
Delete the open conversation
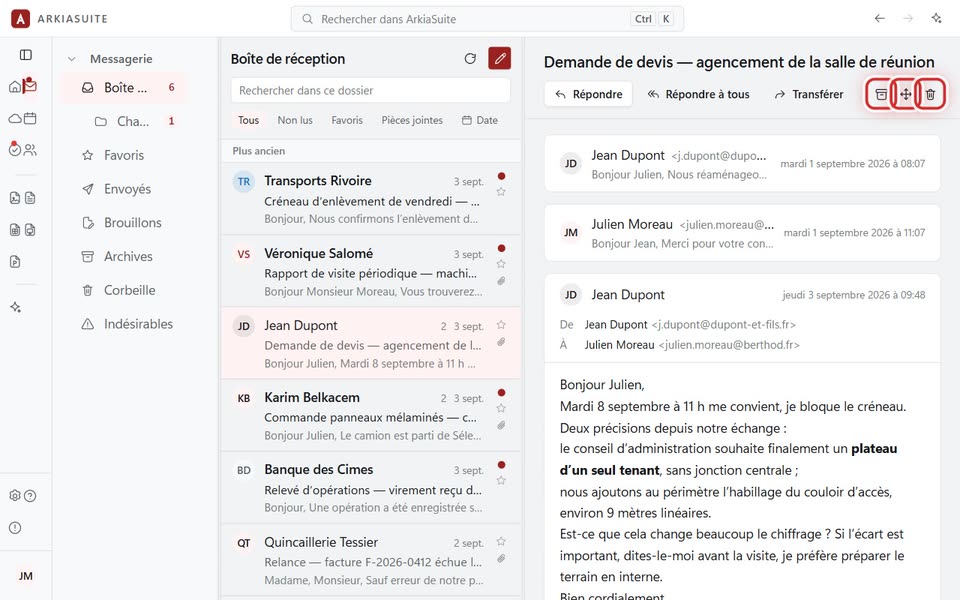pos(931,94)
